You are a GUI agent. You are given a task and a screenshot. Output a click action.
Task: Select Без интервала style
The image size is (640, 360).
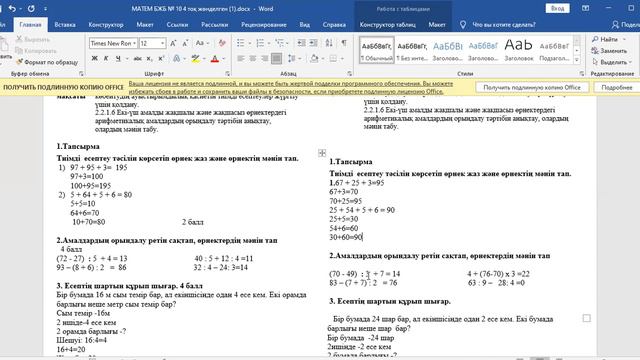[412, 50]
